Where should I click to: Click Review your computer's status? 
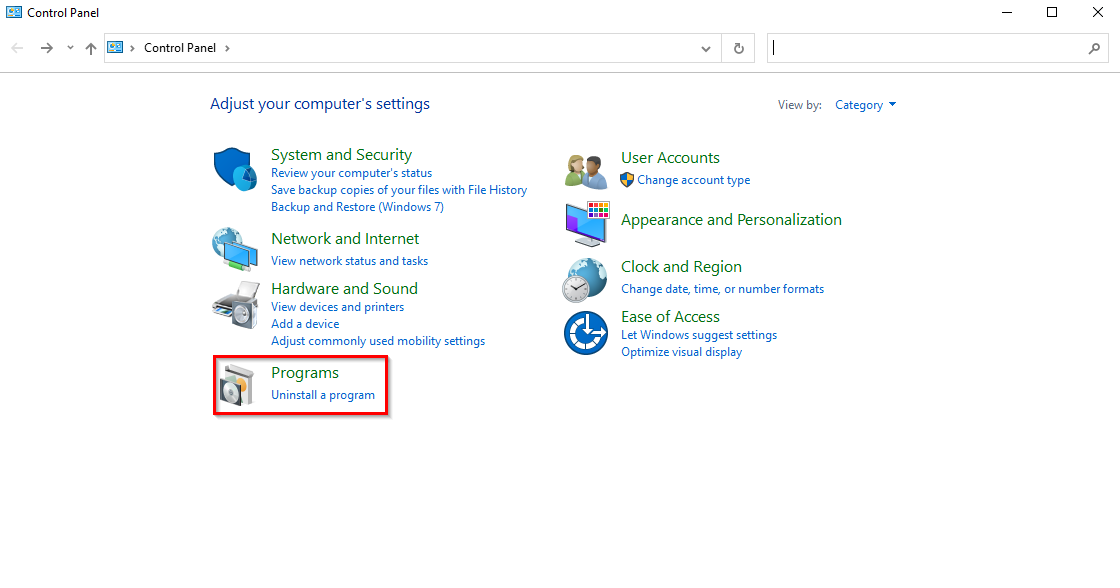point(351,173)
